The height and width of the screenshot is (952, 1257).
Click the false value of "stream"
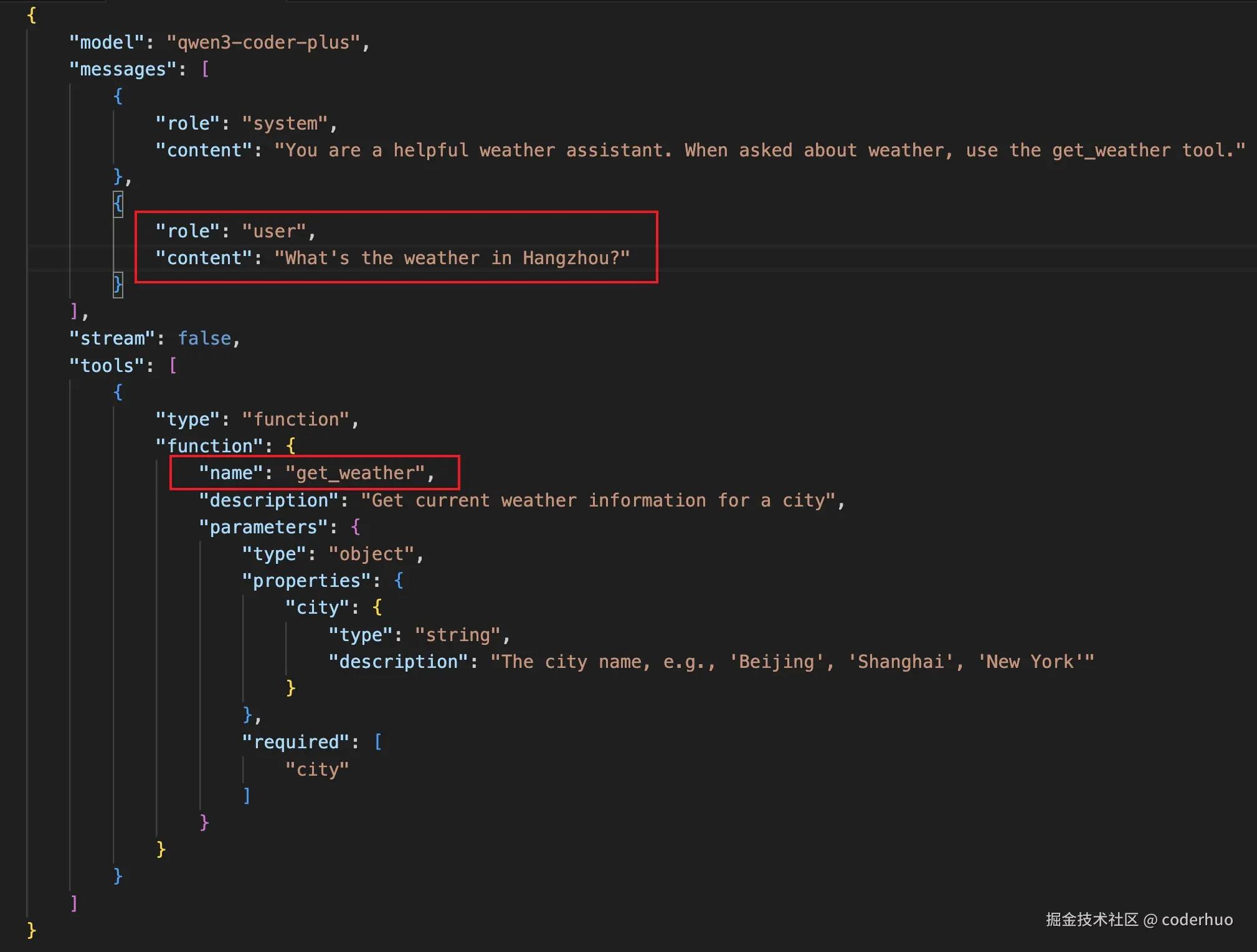204,338
